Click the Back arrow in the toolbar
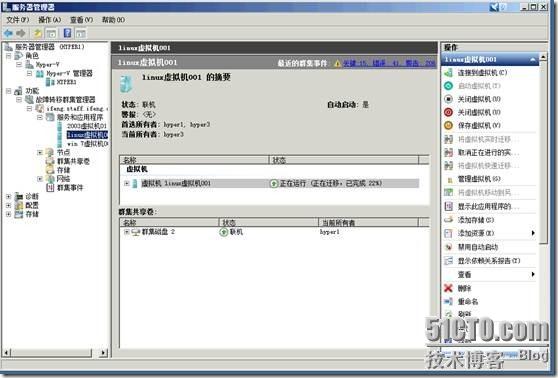558x378 pixels. pyautogui.click(x=9, y=33)
